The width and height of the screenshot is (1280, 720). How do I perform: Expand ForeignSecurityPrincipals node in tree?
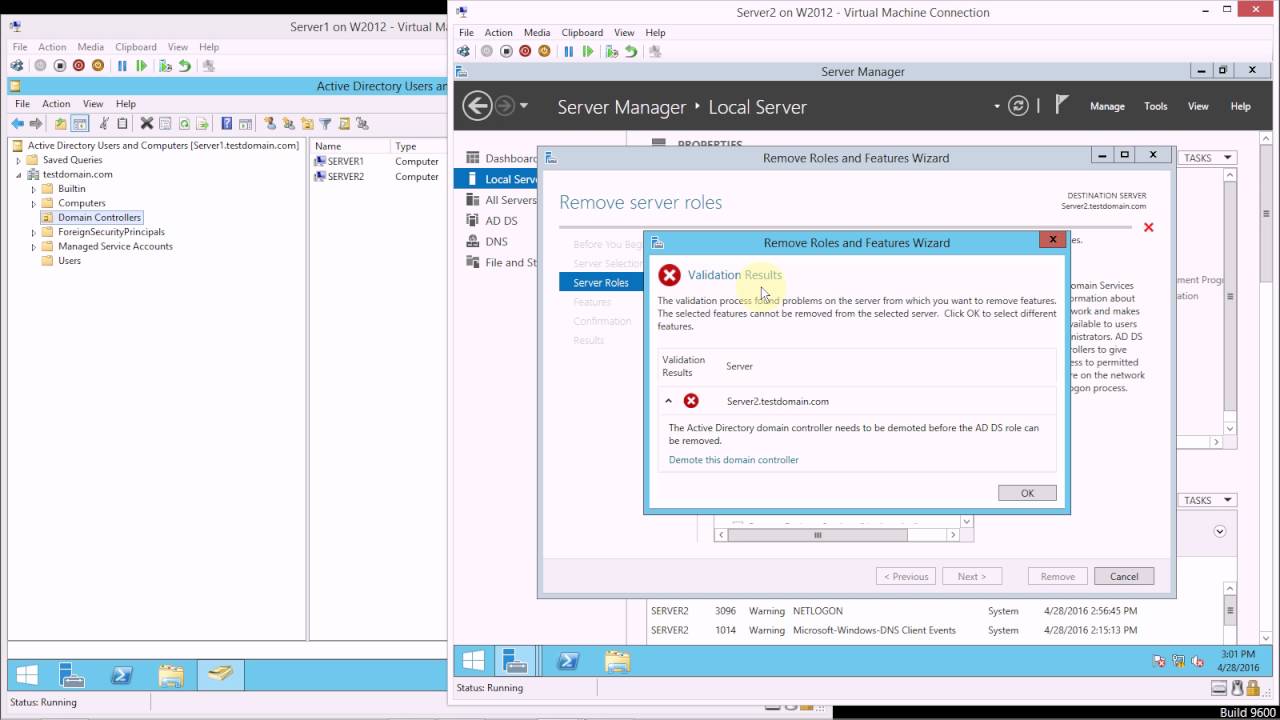point(33,232)
